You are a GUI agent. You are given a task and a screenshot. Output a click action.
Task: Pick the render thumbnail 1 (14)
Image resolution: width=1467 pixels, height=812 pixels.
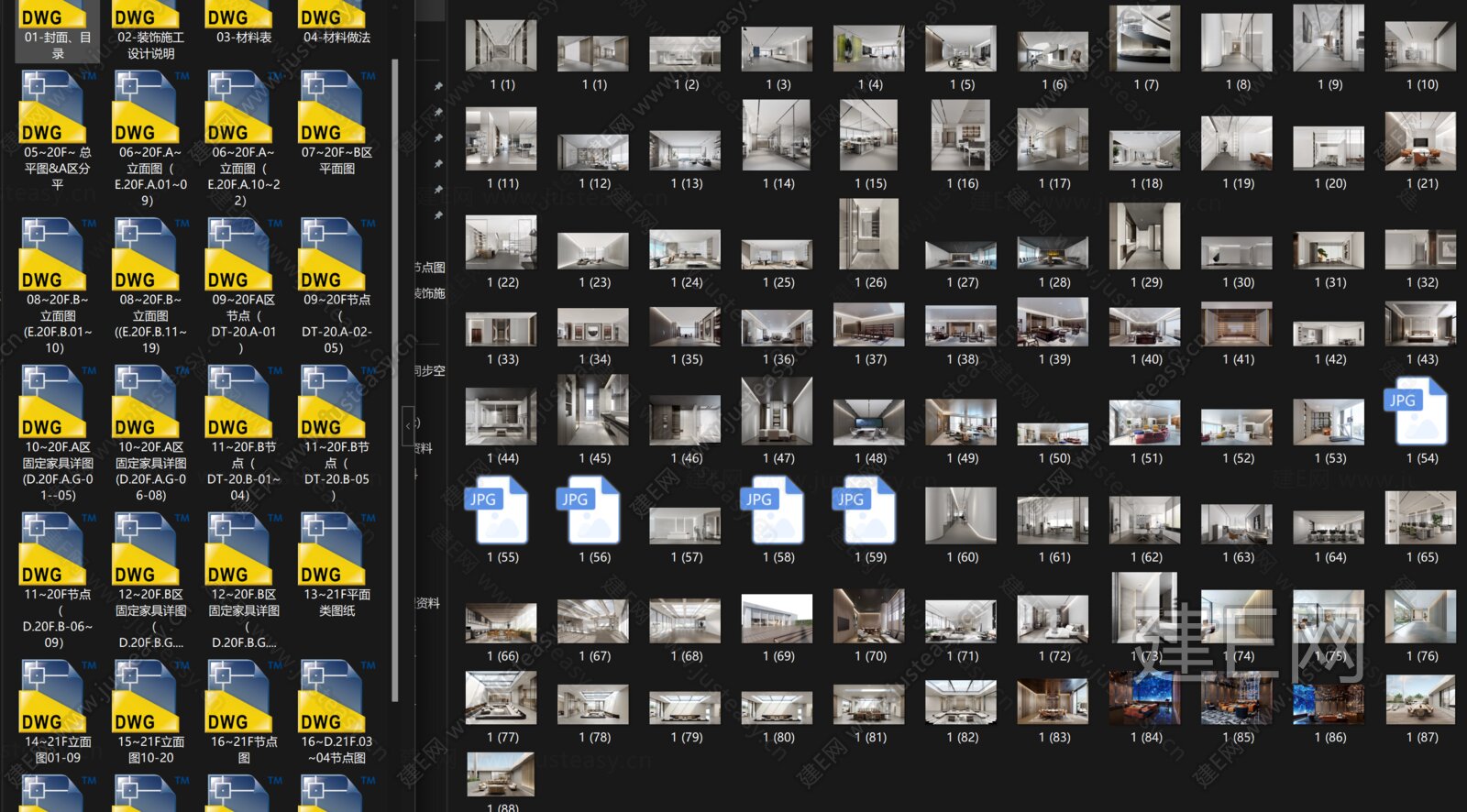click(777, 136)
